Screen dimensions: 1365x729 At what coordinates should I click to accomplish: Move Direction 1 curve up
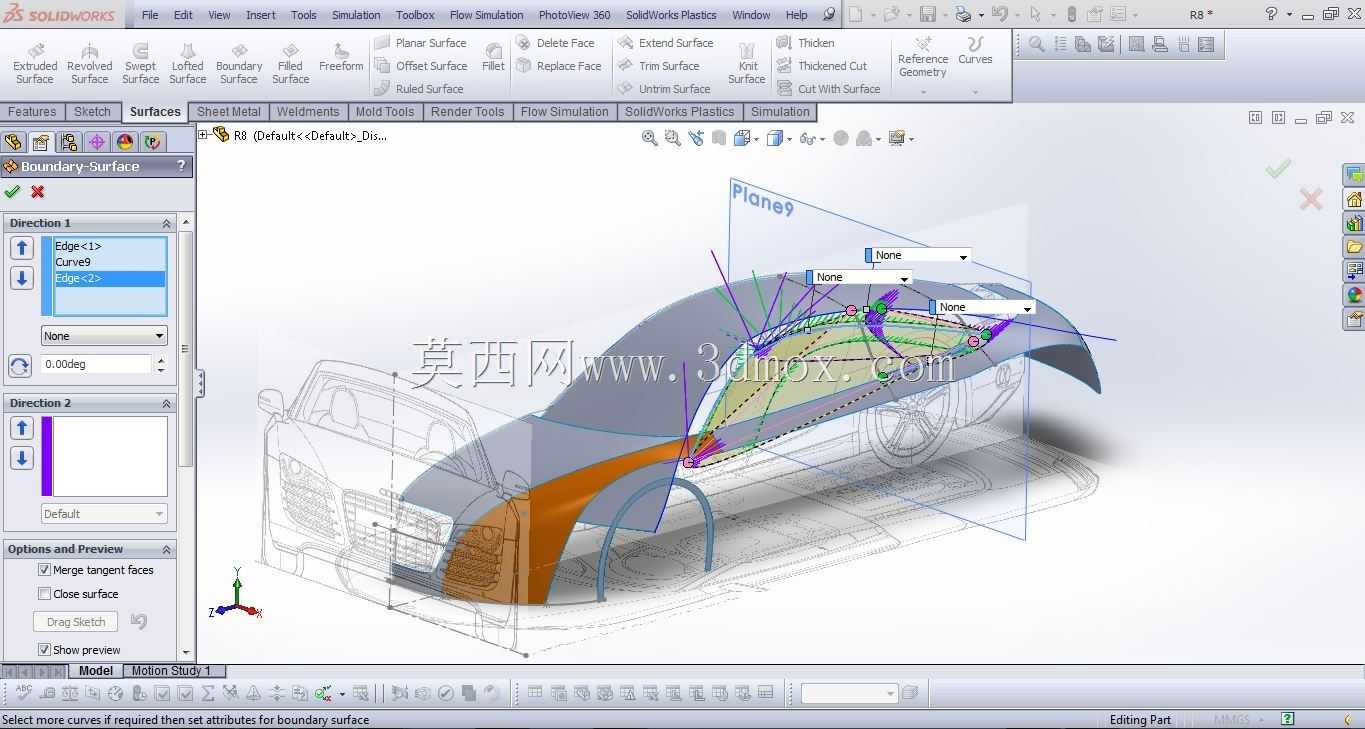click(x=22, y=248)
